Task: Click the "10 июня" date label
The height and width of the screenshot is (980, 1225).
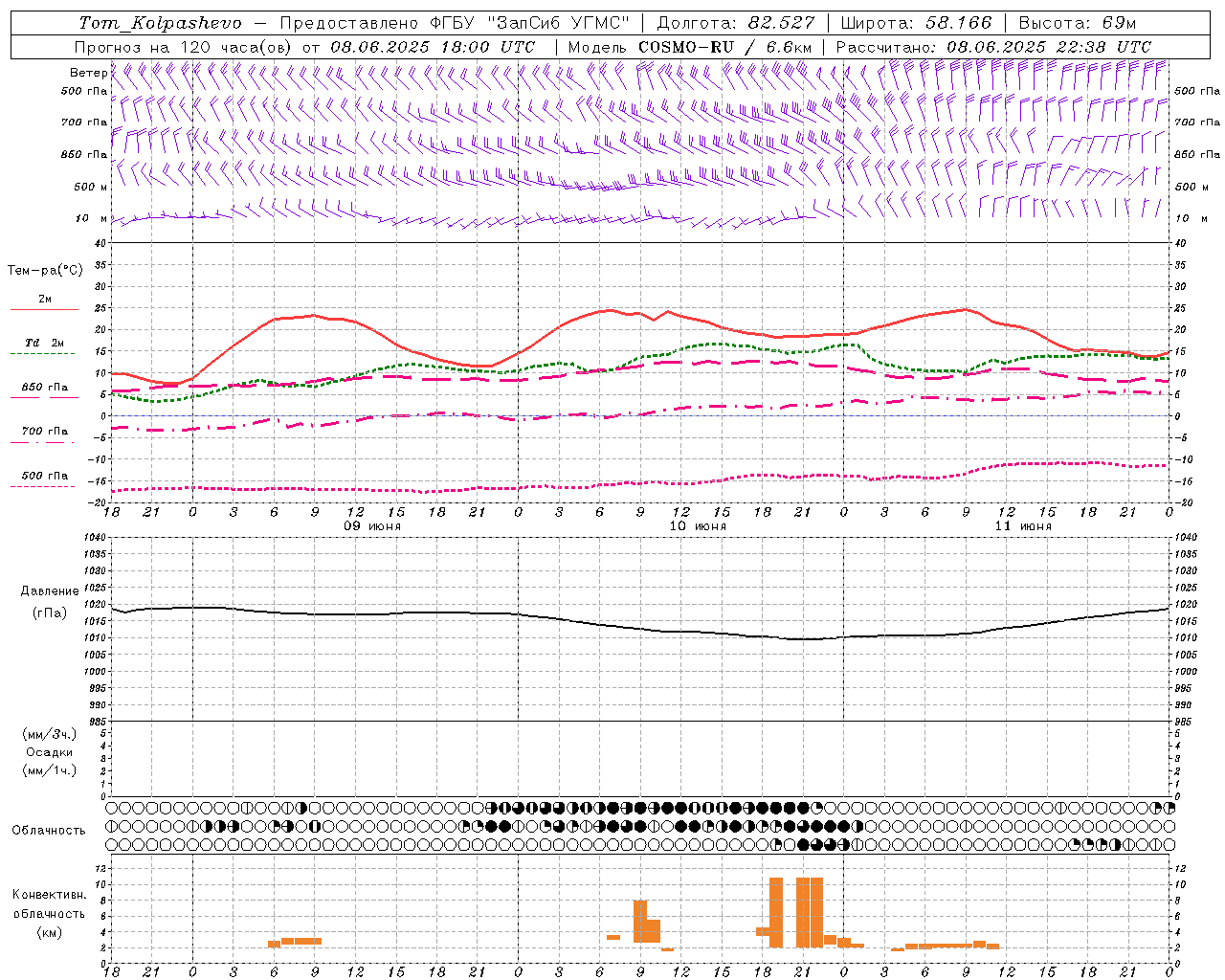Action: [x=697, y=526]
